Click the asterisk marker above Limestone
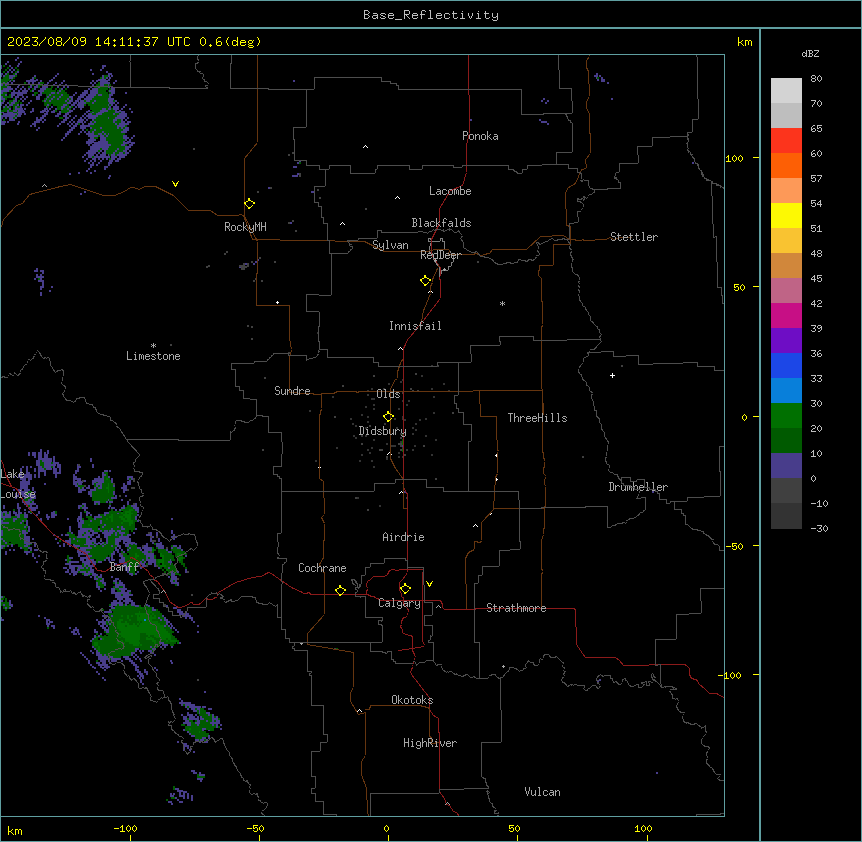The width and height of the screenshot is (862, 842). (x=153, y=346)
